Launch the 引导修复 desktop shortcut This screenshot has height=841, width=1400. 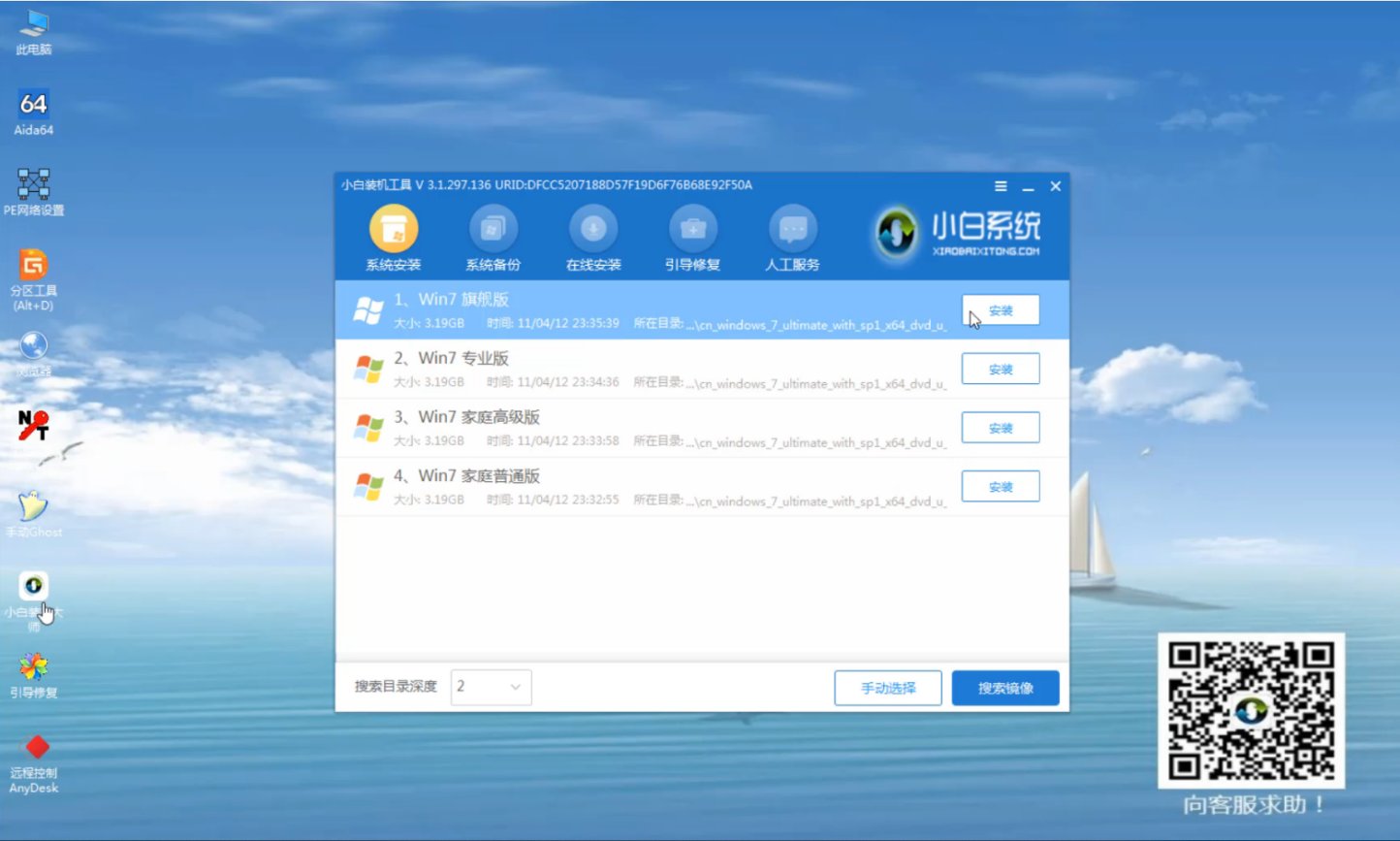(x=35, y=669)
